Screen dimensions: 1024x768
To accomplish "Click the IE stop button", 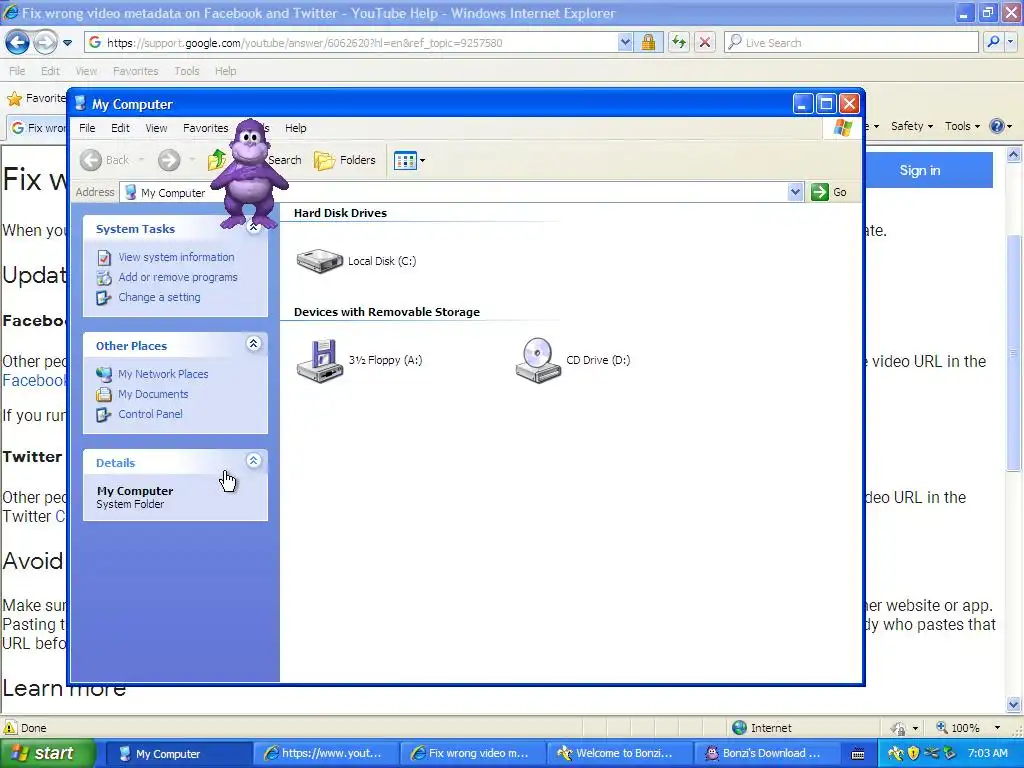I will pyautogui.click(x=705, y=43).
